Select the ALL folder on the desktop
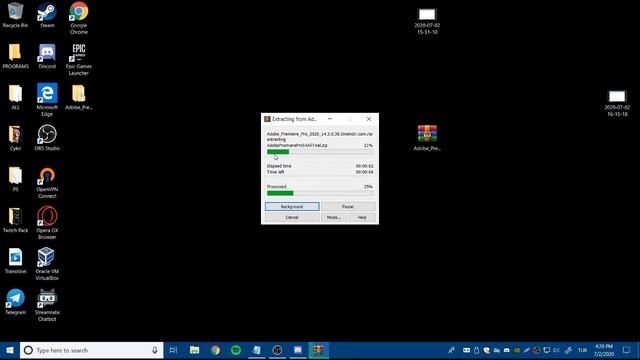 click(15, 97)
